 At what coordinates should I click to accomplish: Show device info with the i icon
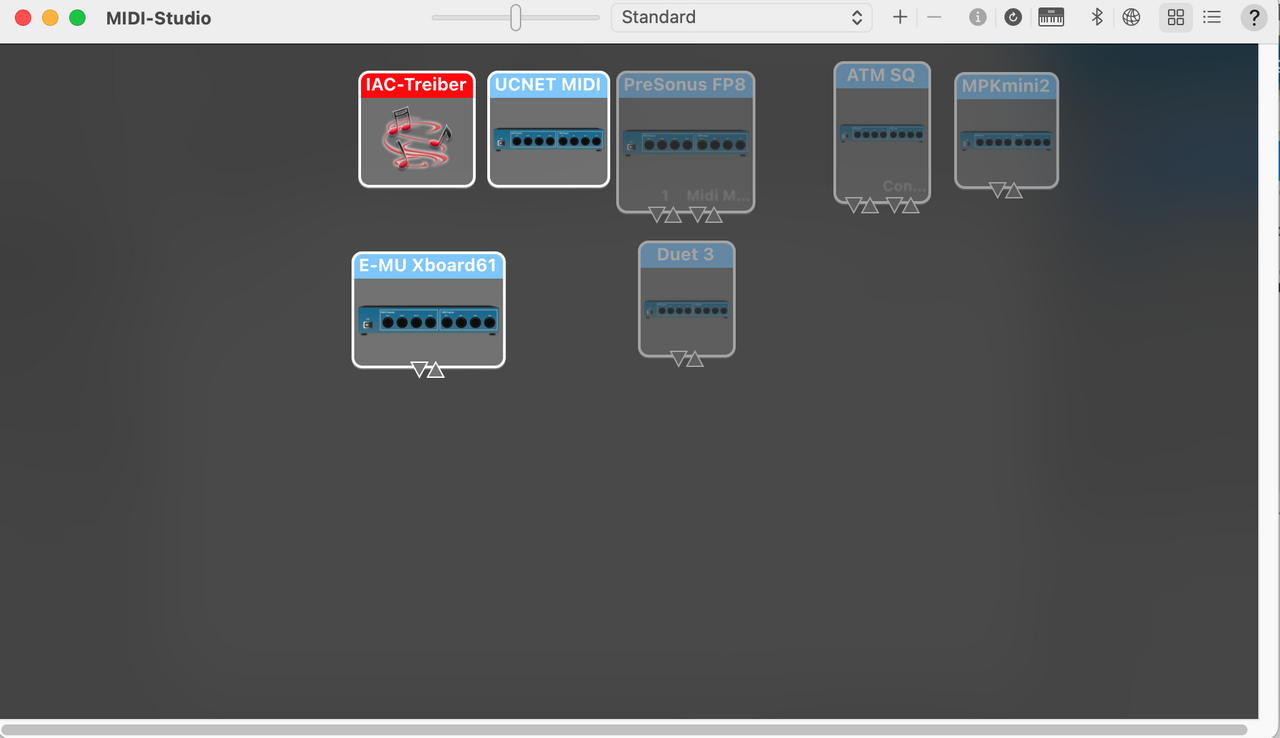[x=978, y=17]
